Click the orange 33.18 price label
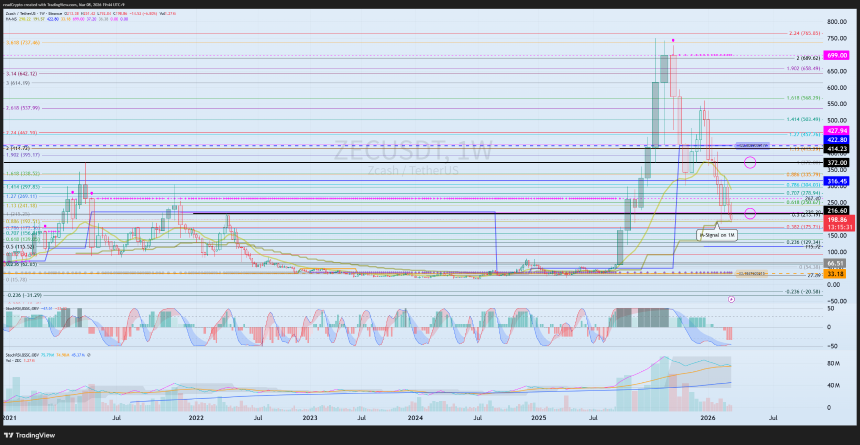860x445 pixels. click(835, 274)
